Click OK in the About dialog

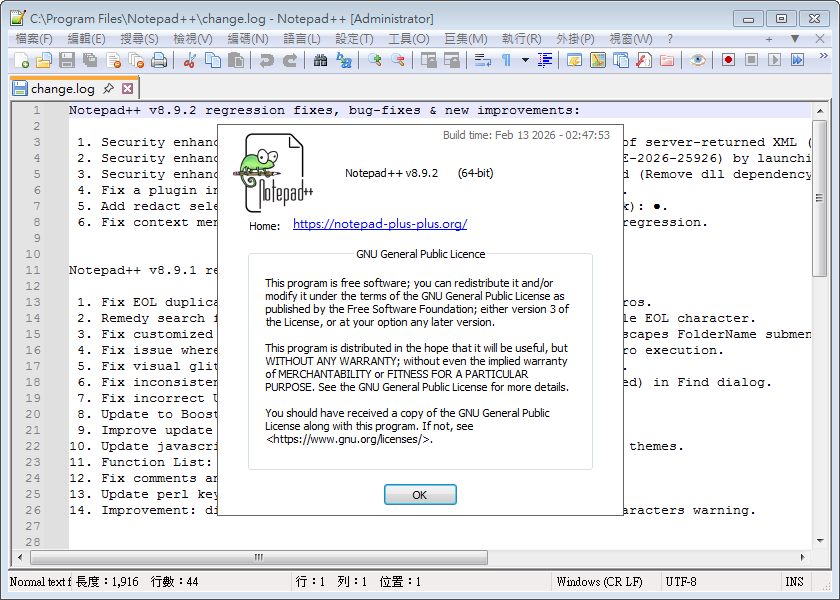click(420, 494)
